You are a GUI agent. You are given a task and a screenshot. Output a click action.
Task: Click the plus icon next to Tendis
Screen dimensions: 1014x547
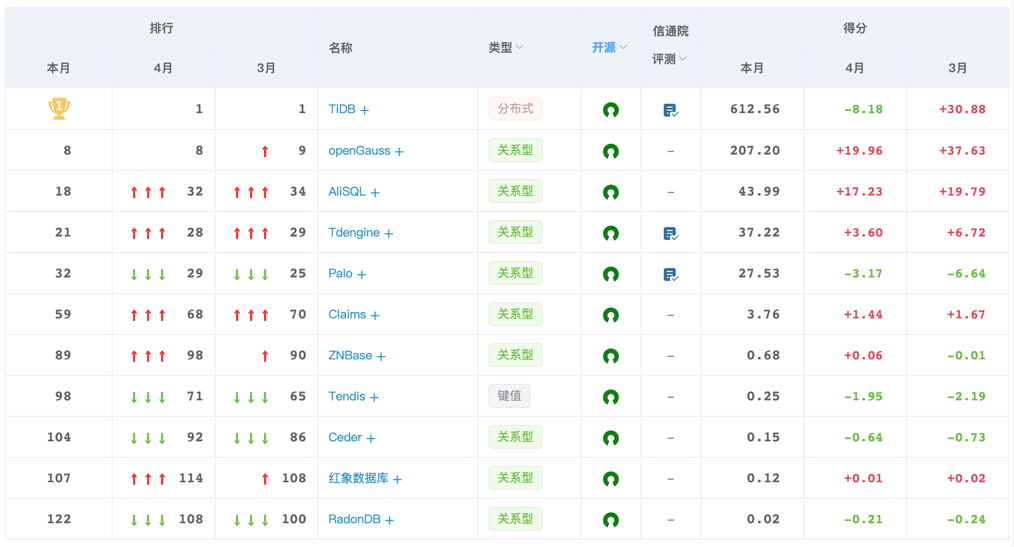point(374,397)
